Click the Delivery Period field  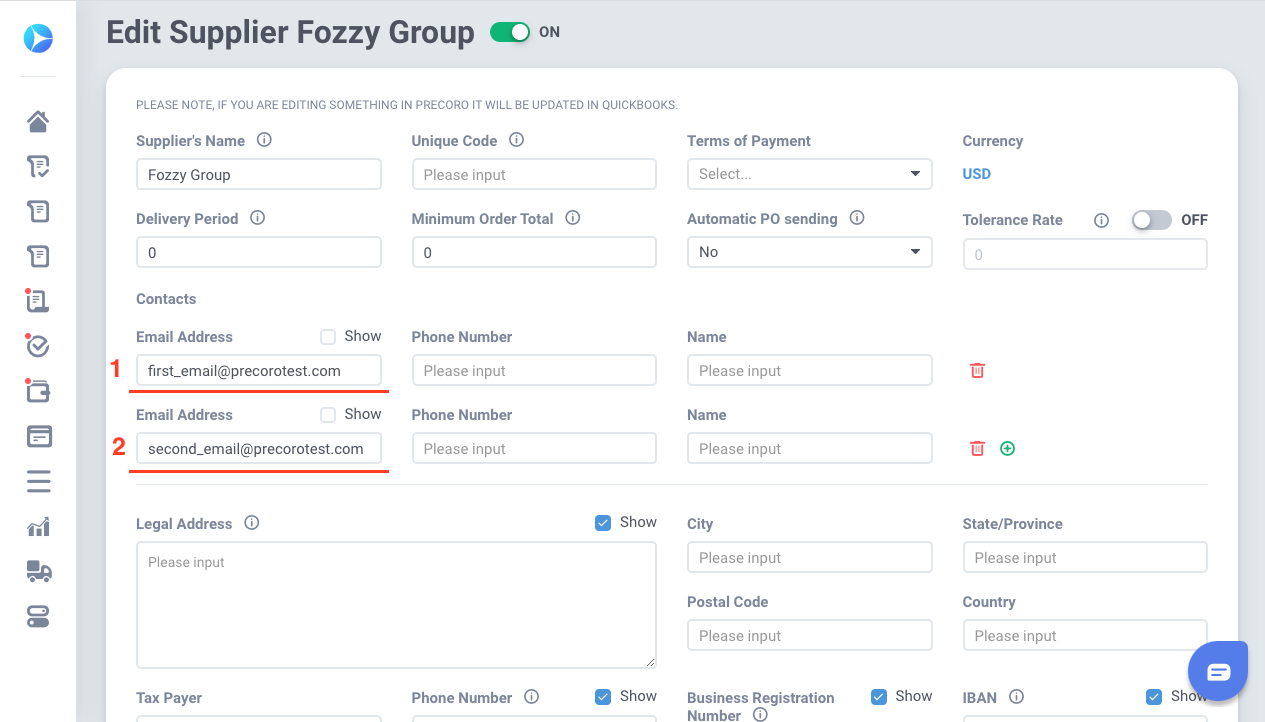(x=258, y=252)
